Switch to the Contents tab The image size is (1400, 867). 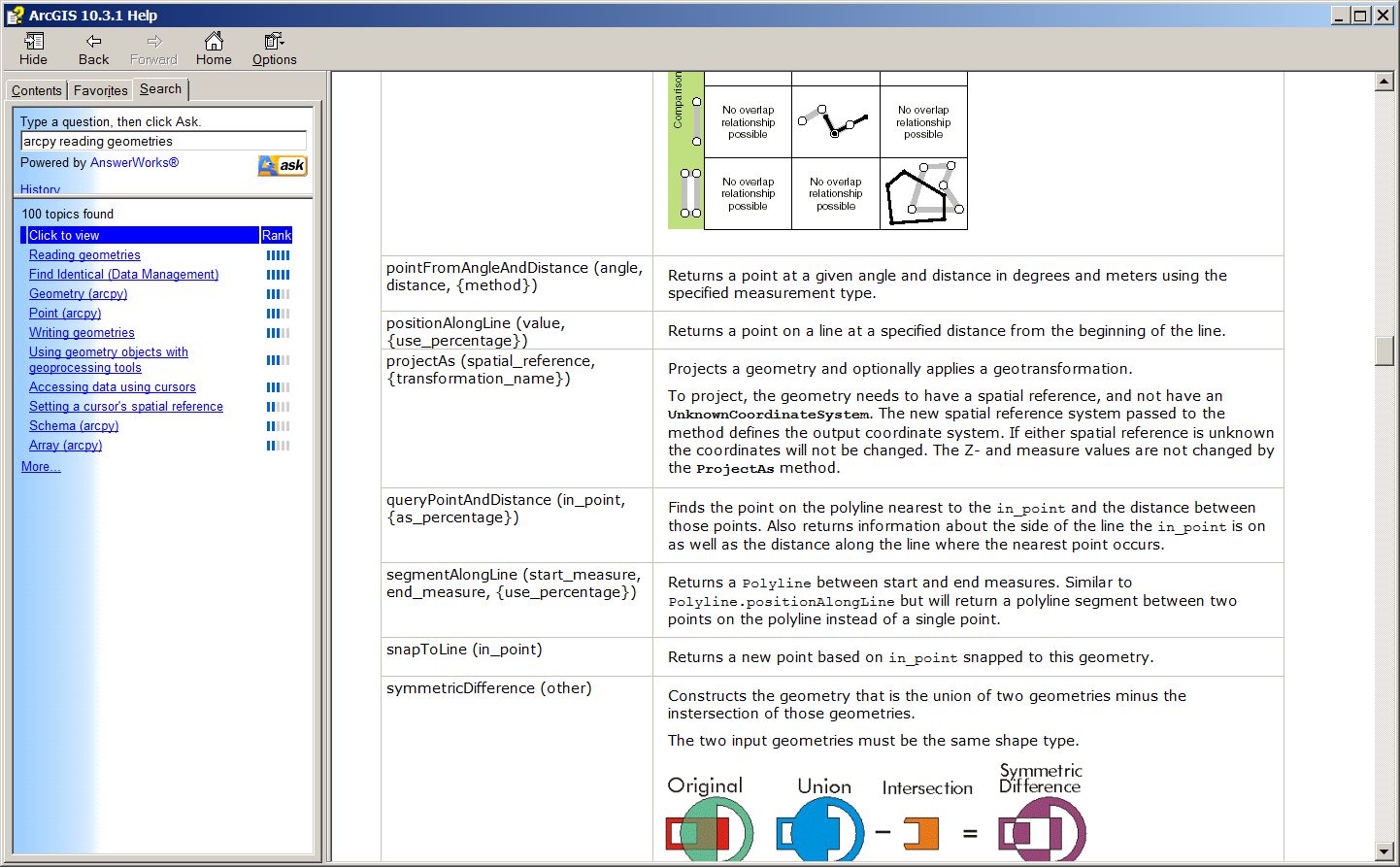click(37, 90)
